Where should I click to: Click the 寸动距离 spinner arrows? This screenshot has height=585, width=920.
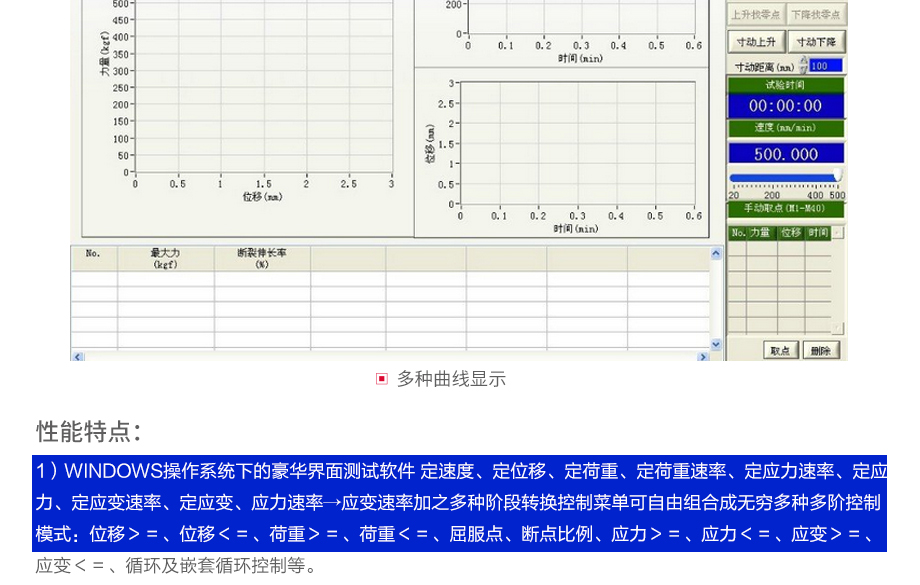coord(803,66)
